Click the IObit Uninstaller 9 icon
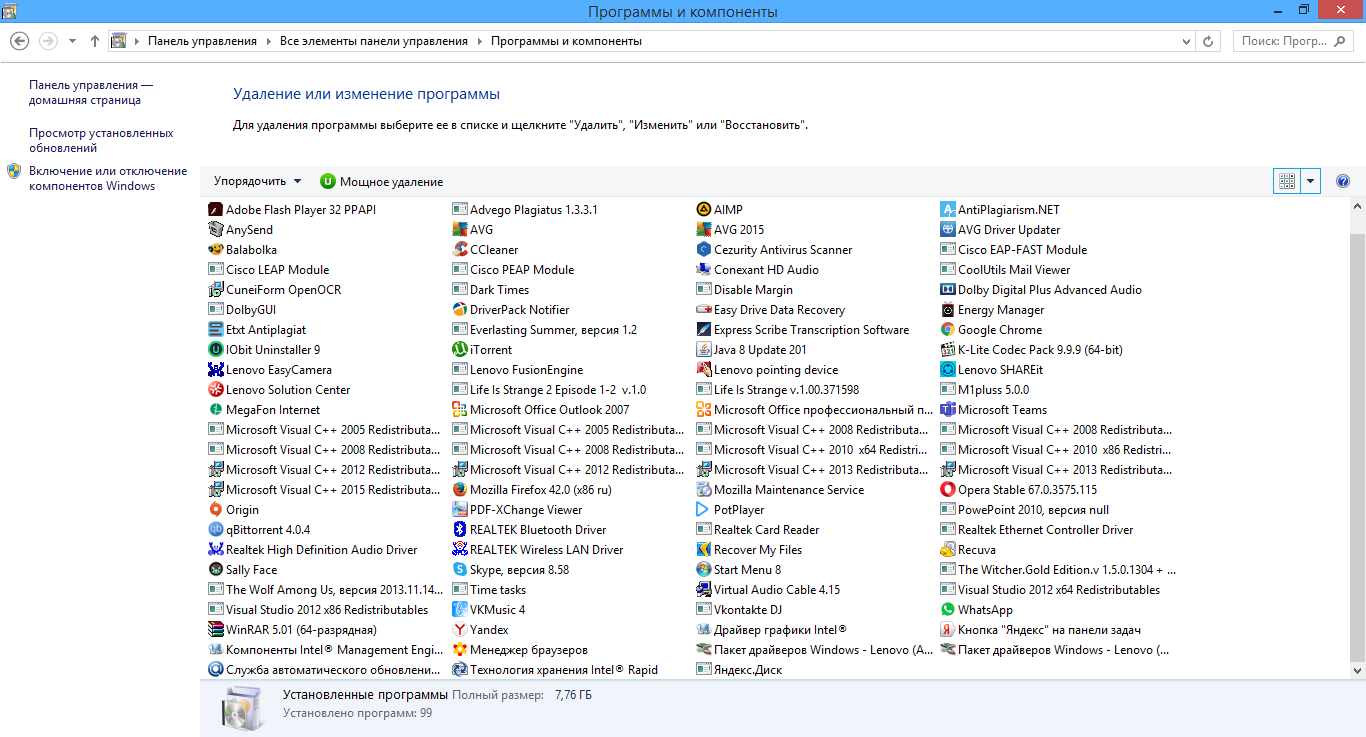The height and width of the screenshot is (737, 1366). coord(215,350)
